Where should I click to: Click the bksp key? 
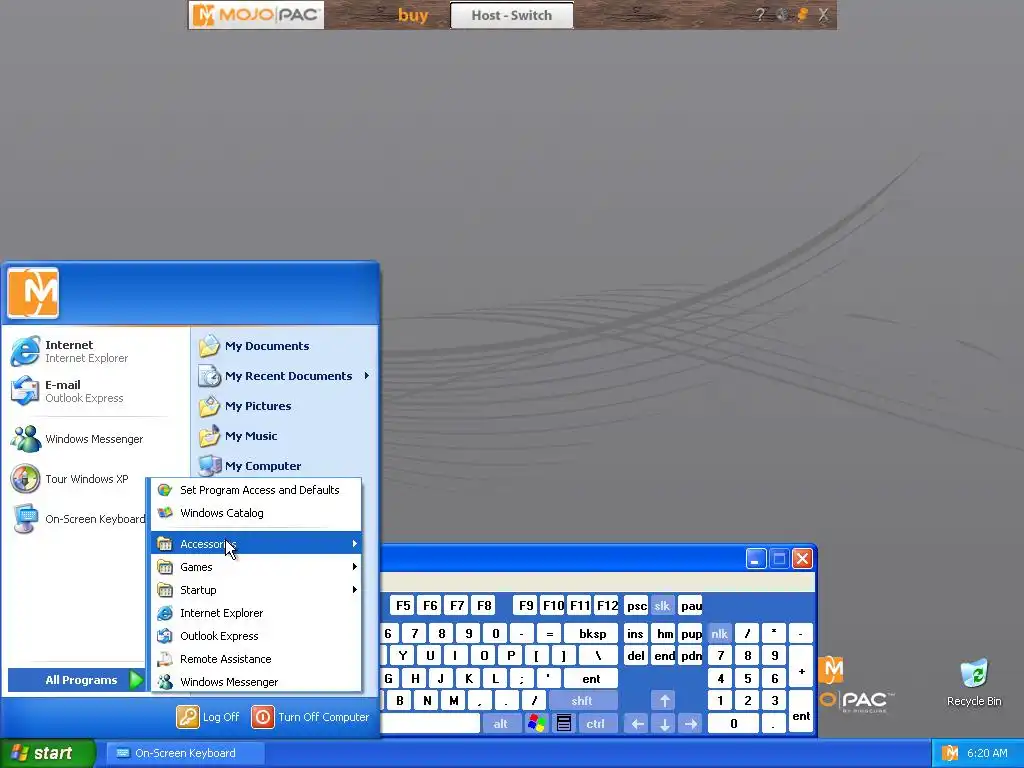click(x=592, y=633)
